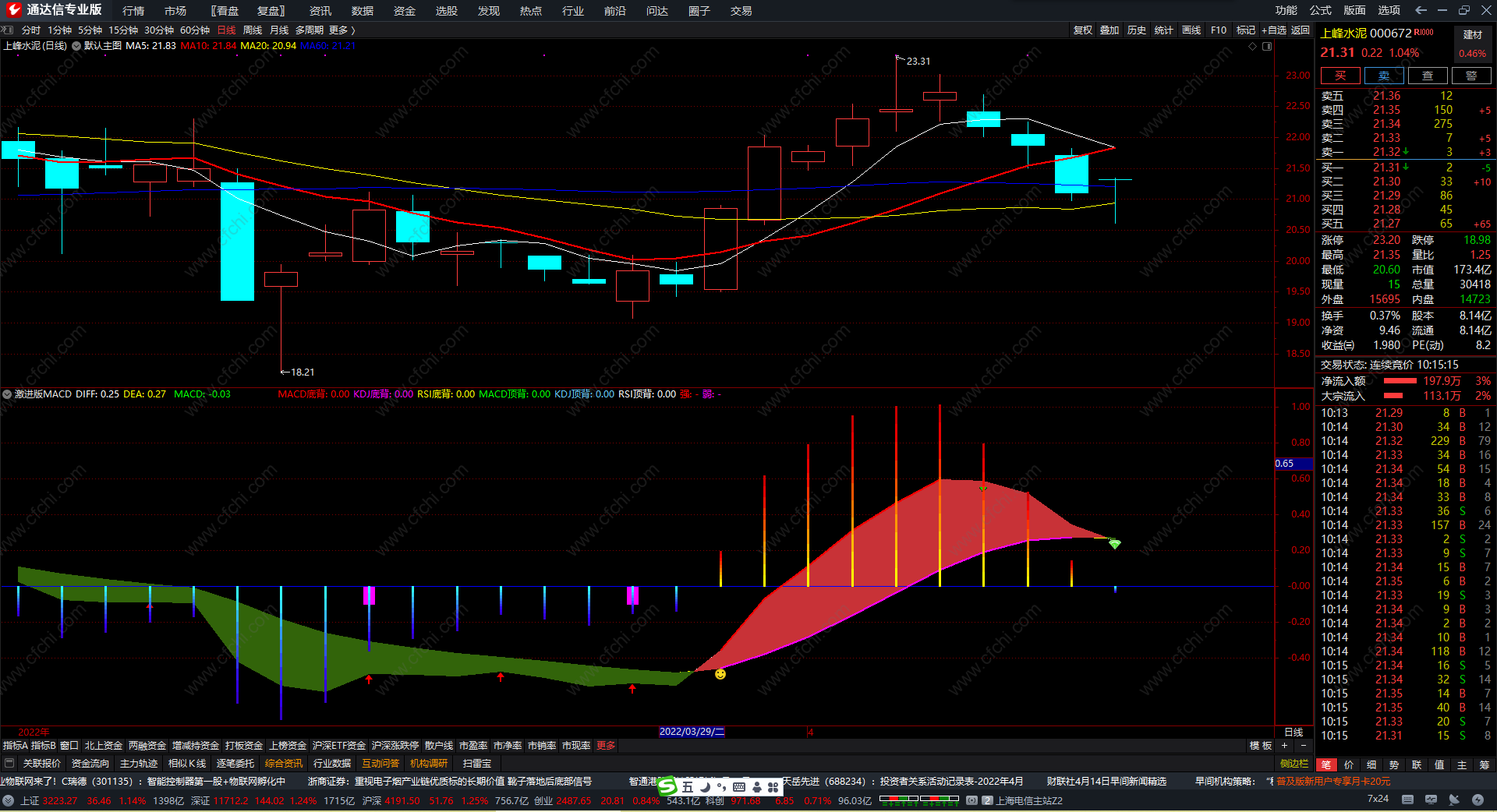Click the market breadth red-green bar indicator
This screenshot has width=1497, height=812.
[919, 800]
